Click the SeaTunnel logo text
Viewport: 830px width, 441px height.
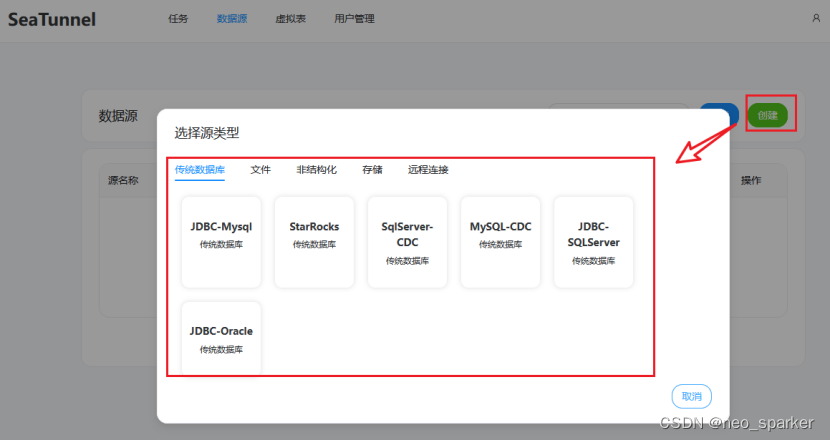coord(52,20)
